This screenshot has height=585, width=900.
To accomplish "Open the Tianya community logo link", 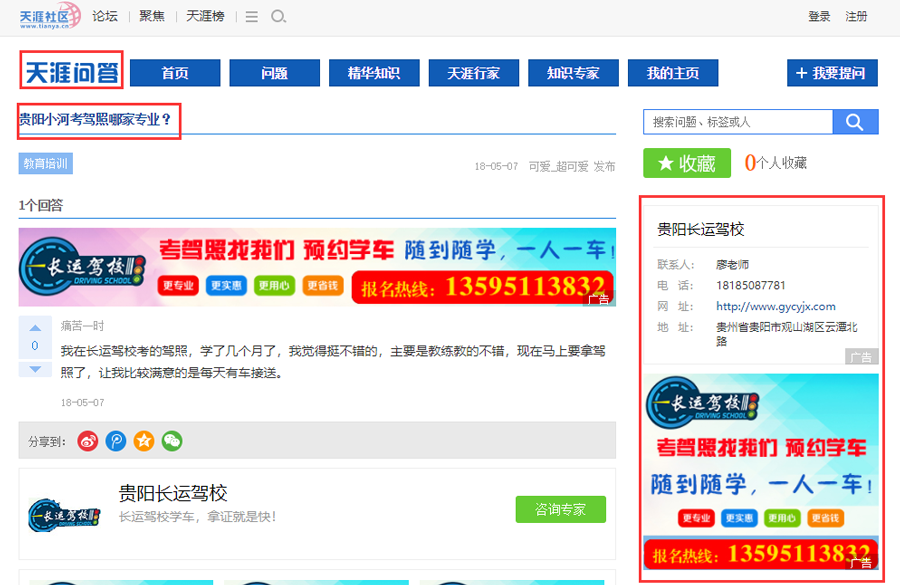I will click(50, 16).
